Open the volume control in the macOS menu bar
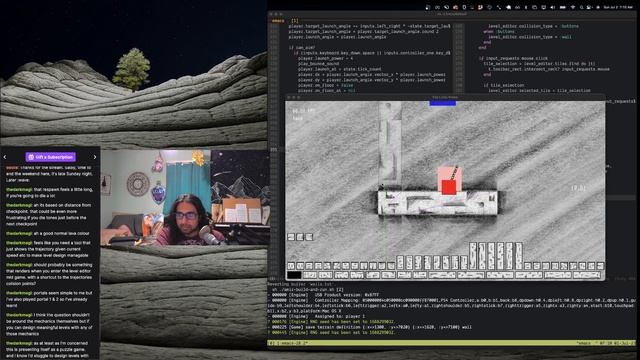This screenshot has width=640, height=360. tap(553, 7)
